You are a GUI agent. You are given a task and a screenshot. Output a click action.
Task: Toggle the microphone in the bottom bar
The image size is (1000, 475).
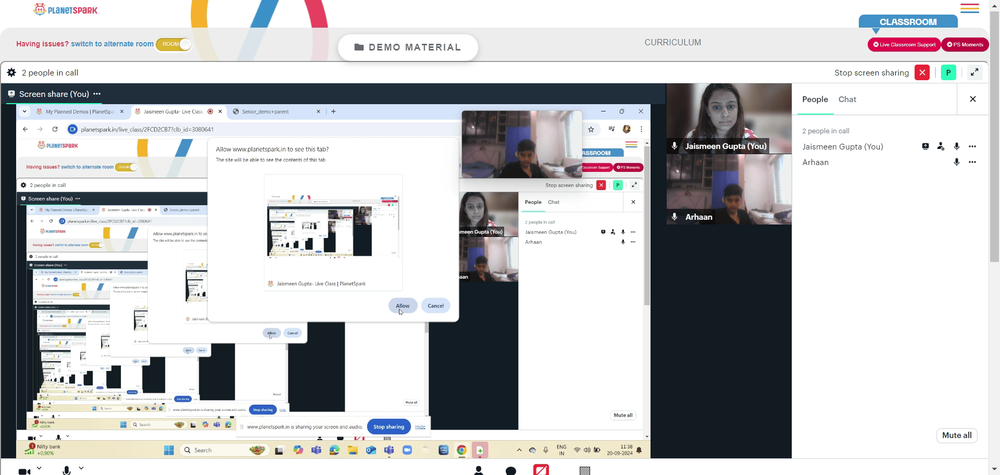(x=66, y=471)
